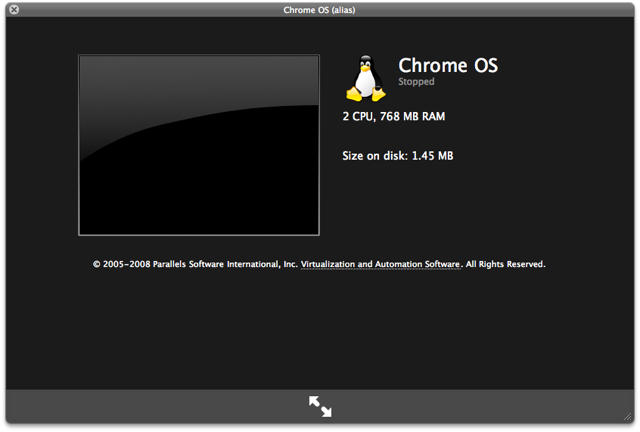Click empty bottom toolbar right of fullscreen arrows
The image size is (640, 432).
[480, 406]
